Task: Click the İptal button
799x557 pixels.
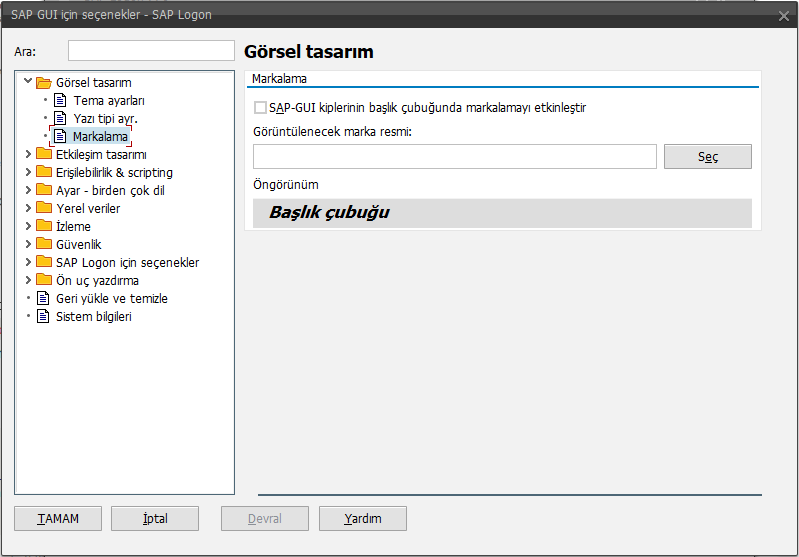Action: point(155,518)
